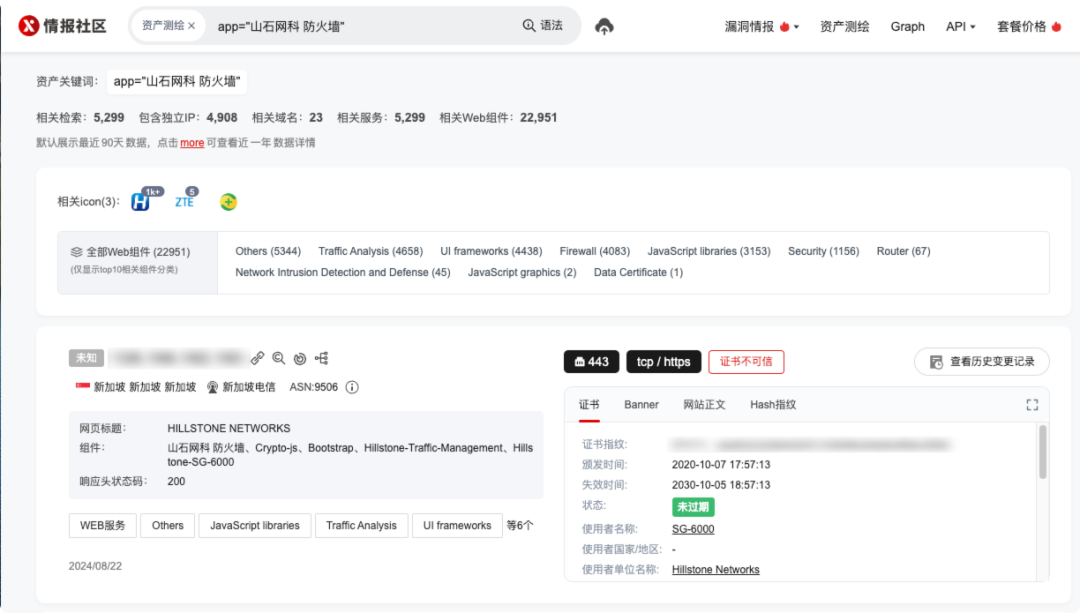The height and width of the screenshot is (613, 1080).
Task: Switch to the 网站正文 tab
Action: [704, 405]
